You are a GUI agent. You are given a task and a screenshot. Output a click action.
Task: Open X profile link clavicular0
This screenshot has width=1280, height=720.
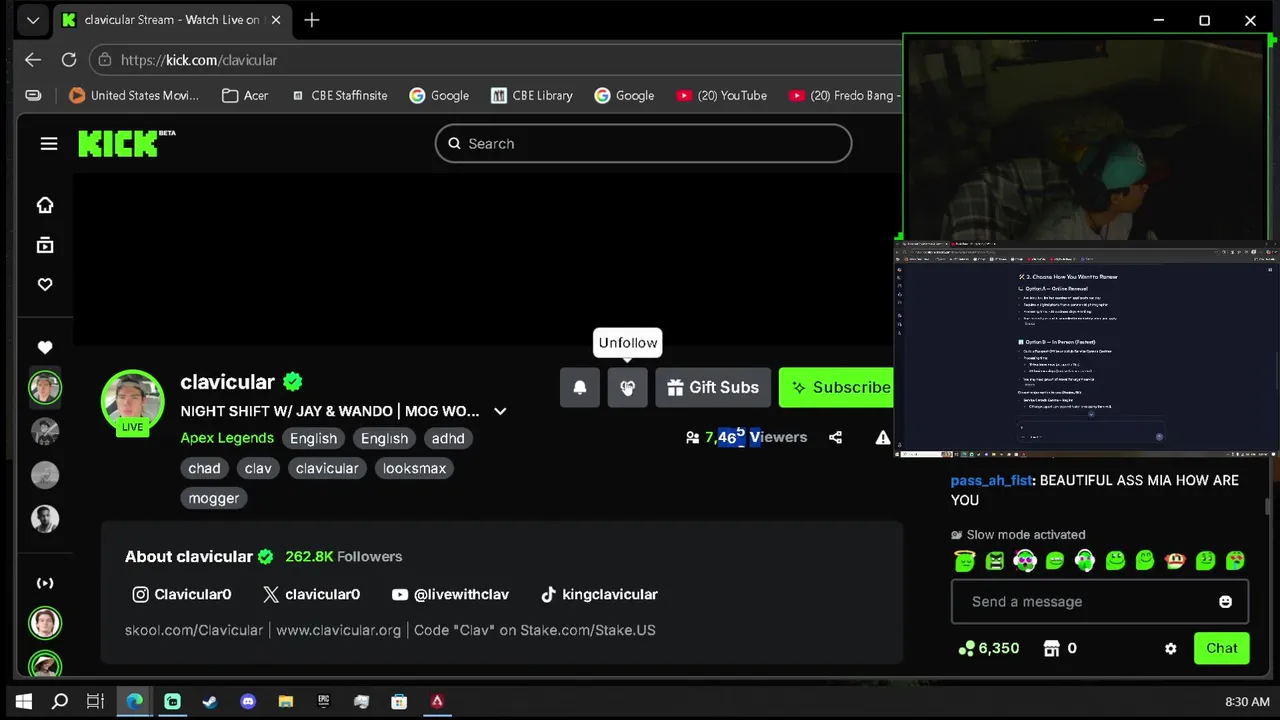pos(311,594)
